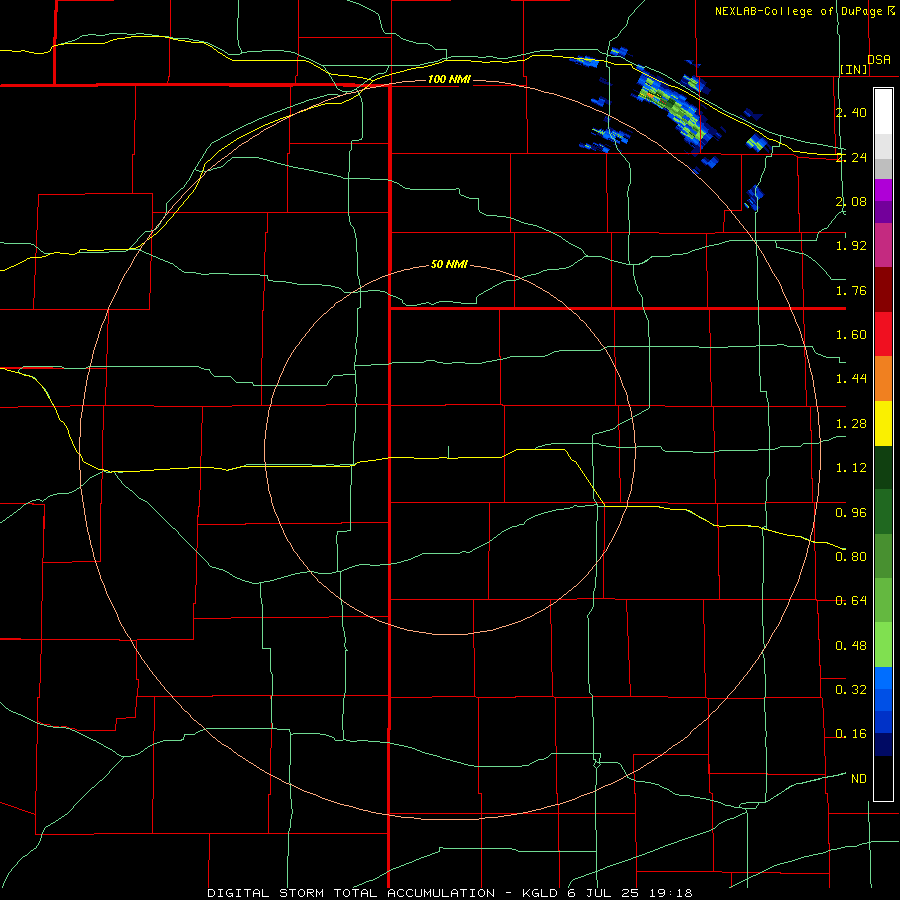Image resolution: width=900 pixels, height=900 pixels.
Task: Click the 1.44 legend value
Action: pyautogui.click(x=851, y=379)
